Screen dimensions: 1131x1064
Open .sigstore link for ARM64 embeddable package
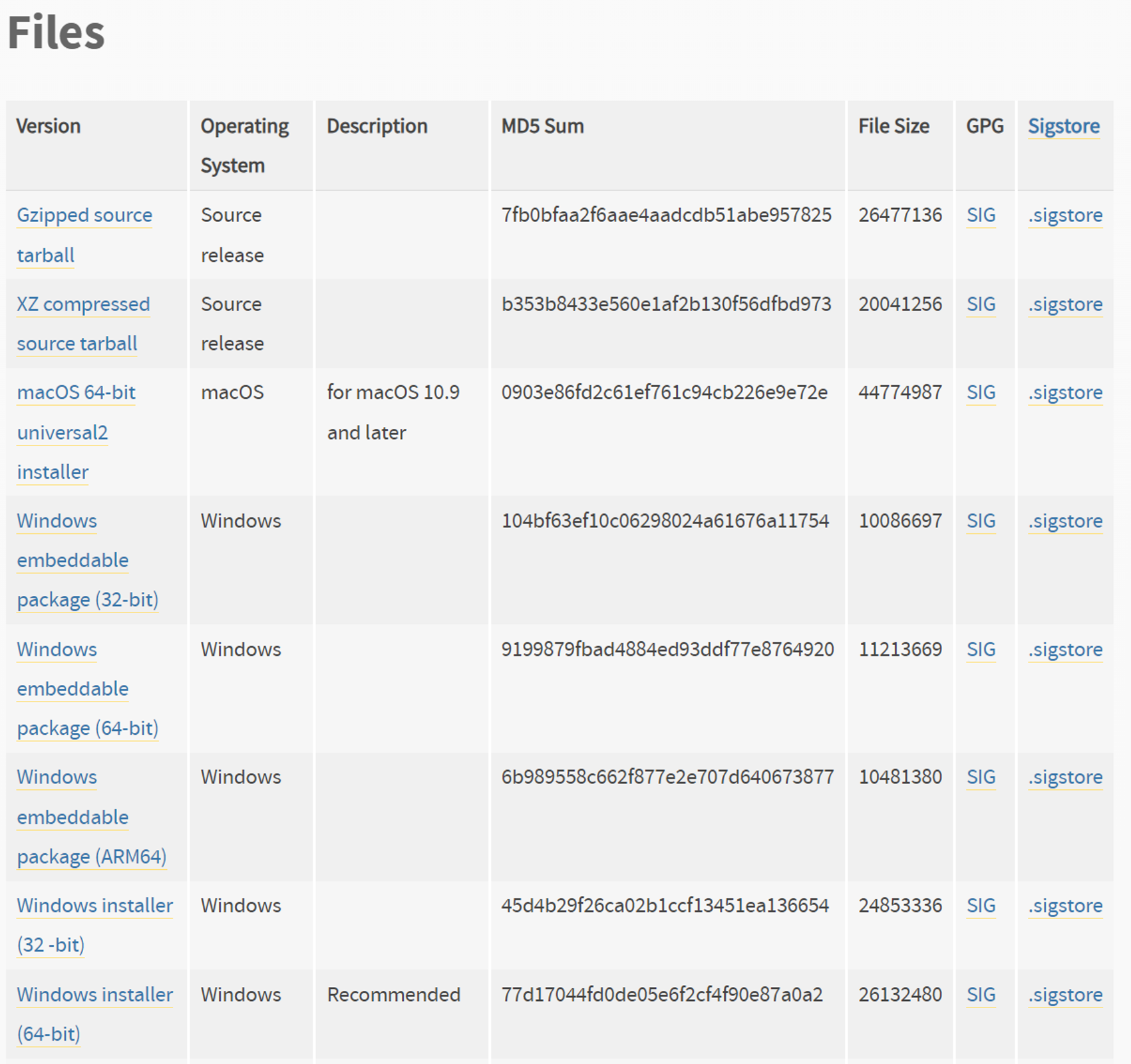click(1065, 778)
